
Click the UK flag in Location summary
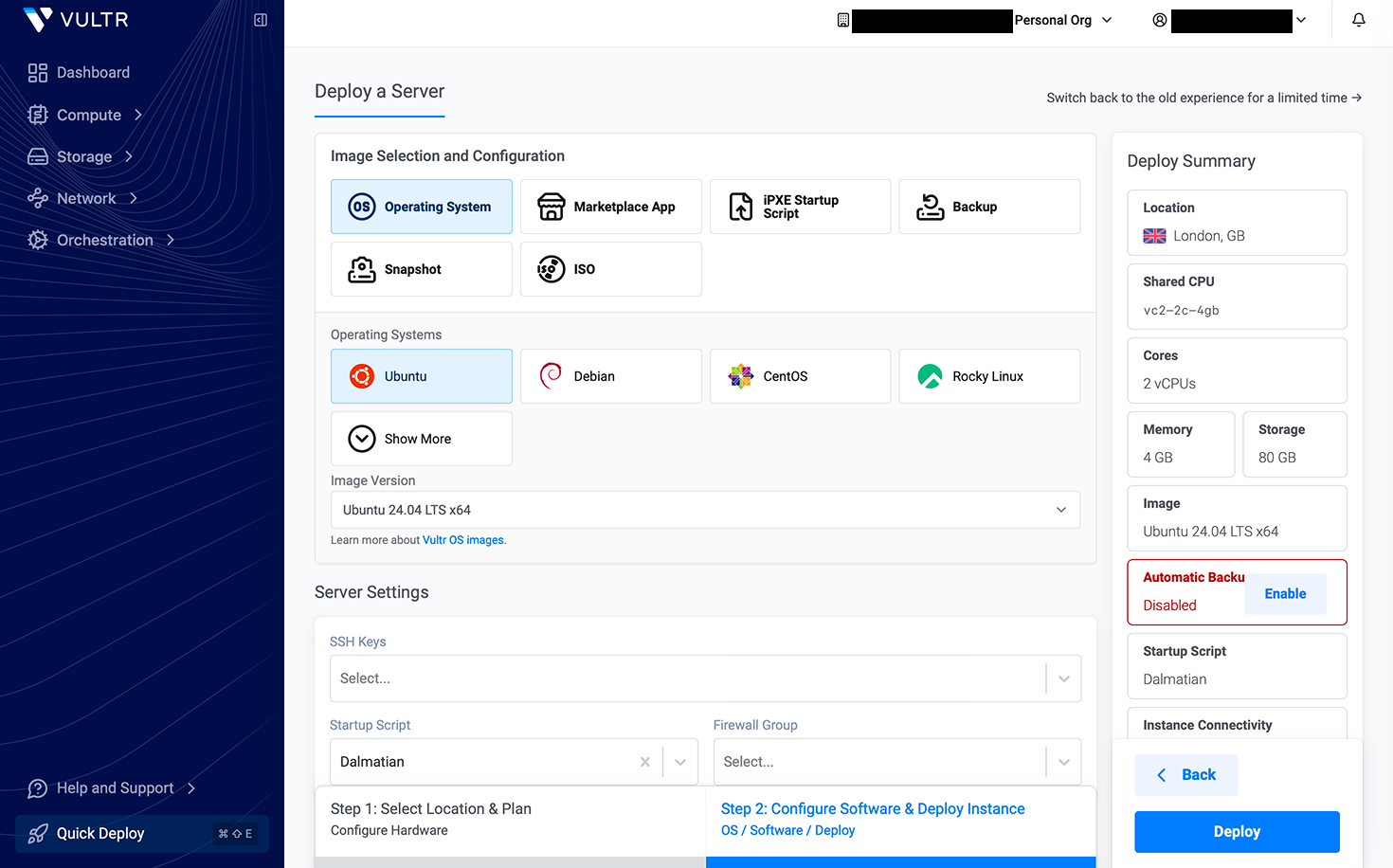(1154, 236)
